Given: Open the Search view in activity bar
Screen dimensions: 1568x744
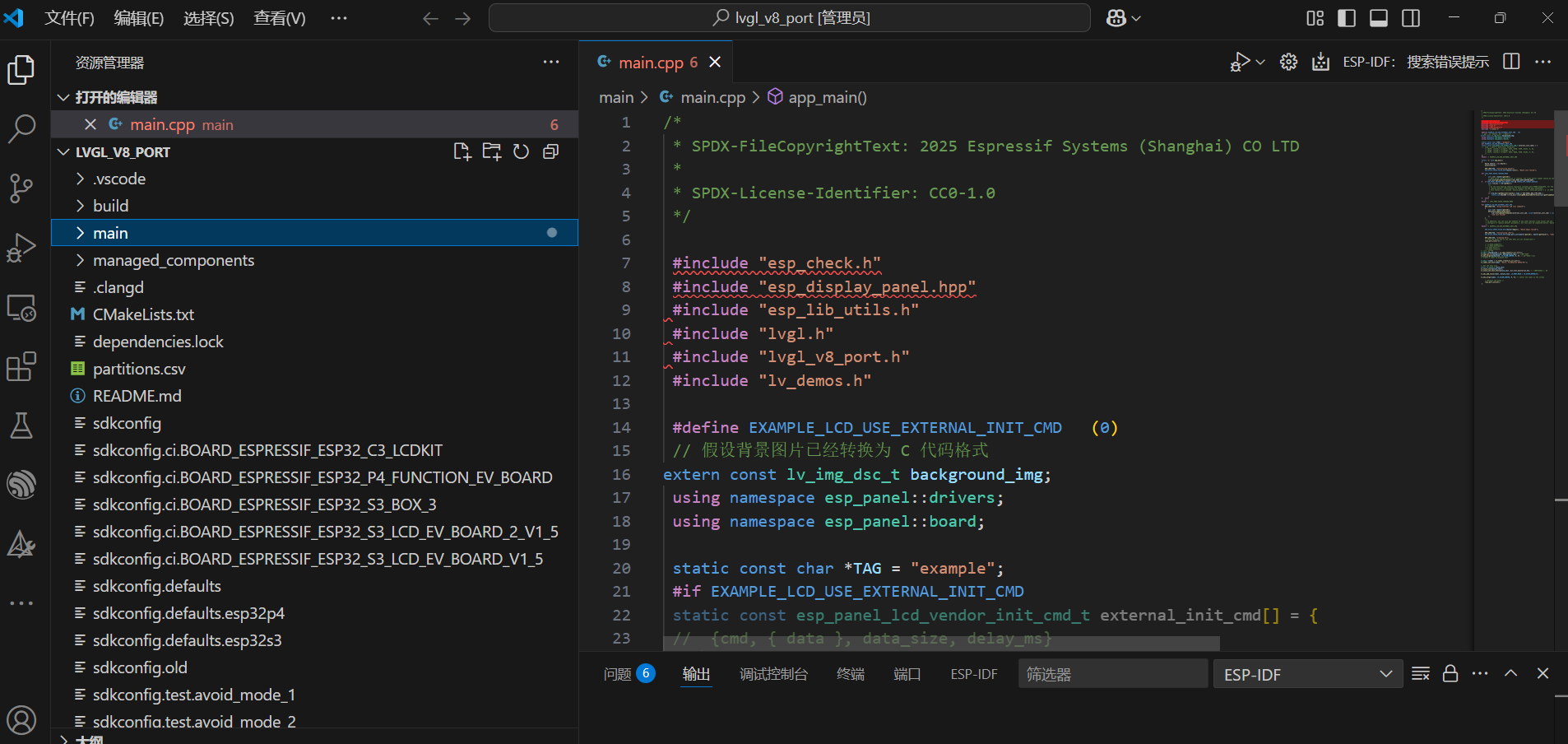Looking at the screenshot, I should (21, 128).
